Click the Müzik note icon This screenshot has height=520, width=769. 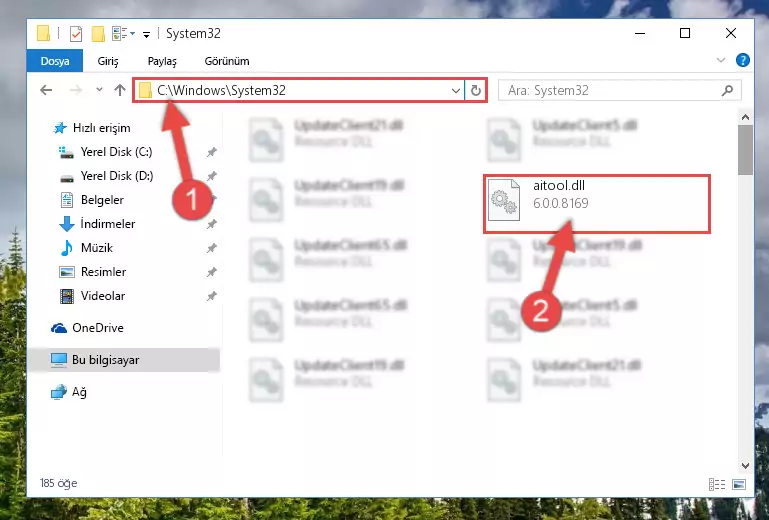(x=67, y=248)
